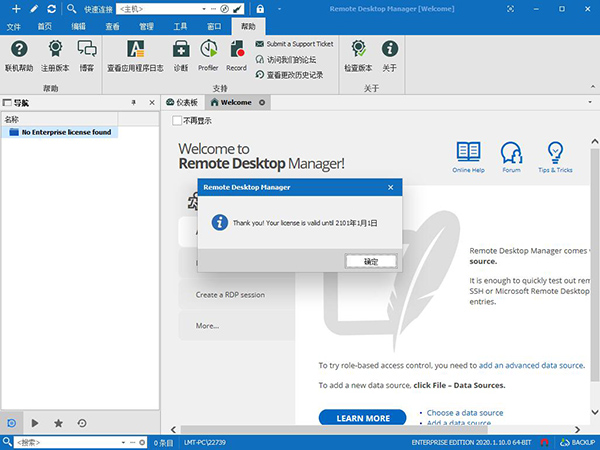Click the 名称 column header

coord(60,119)
